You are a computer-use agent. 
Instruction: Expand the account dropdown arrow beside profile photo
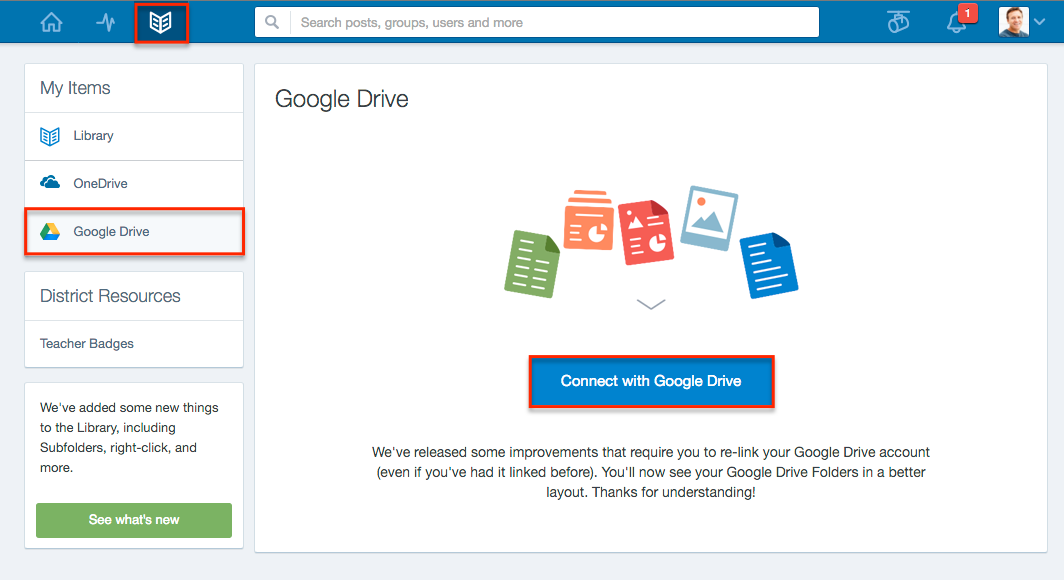click(x=1039, y=22)
